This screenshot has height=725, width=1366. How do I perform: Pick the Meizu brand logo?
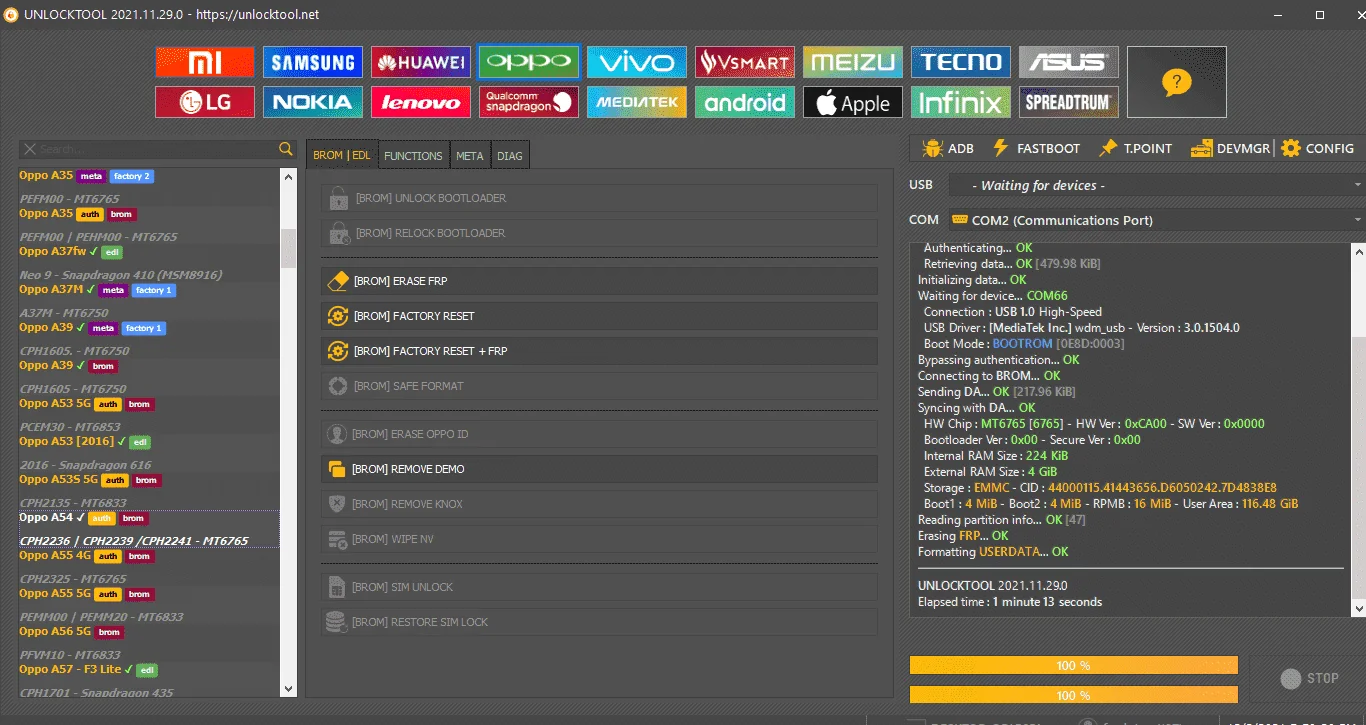(x=853, y=62)
